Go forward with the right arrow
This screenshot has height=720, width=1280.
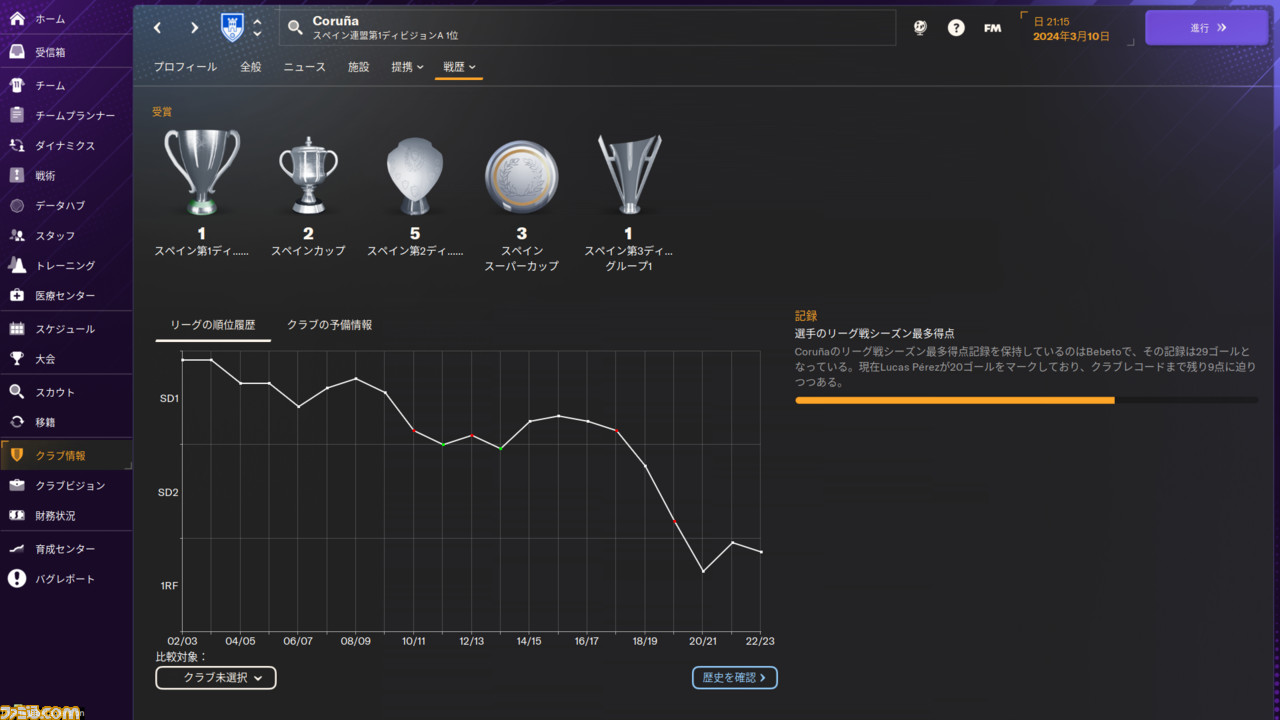point(194,28)
